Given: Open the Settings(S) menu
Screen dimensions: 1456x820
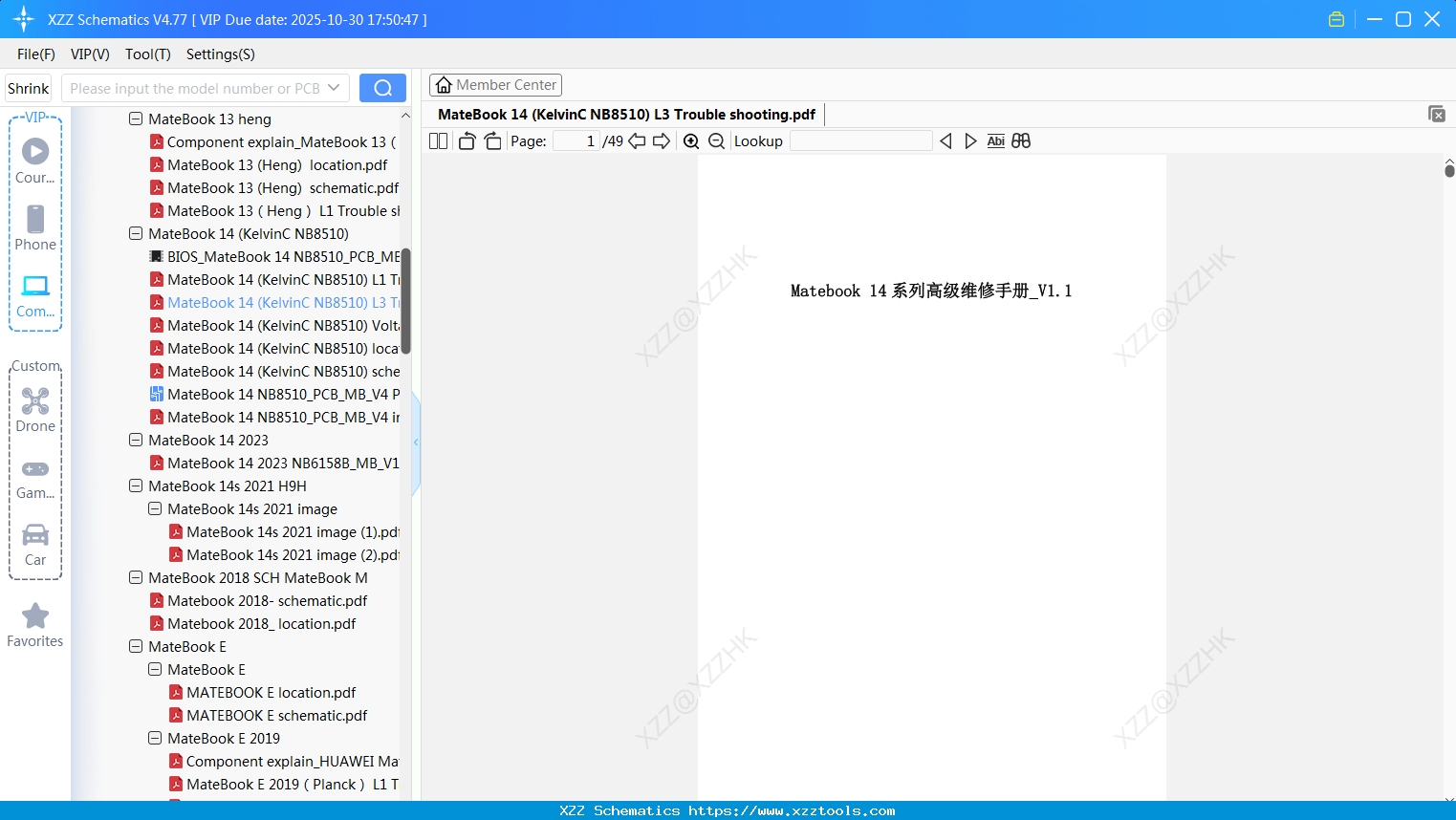Looking at the screenshot, I should pyautogui.click(x=221, y=54).
